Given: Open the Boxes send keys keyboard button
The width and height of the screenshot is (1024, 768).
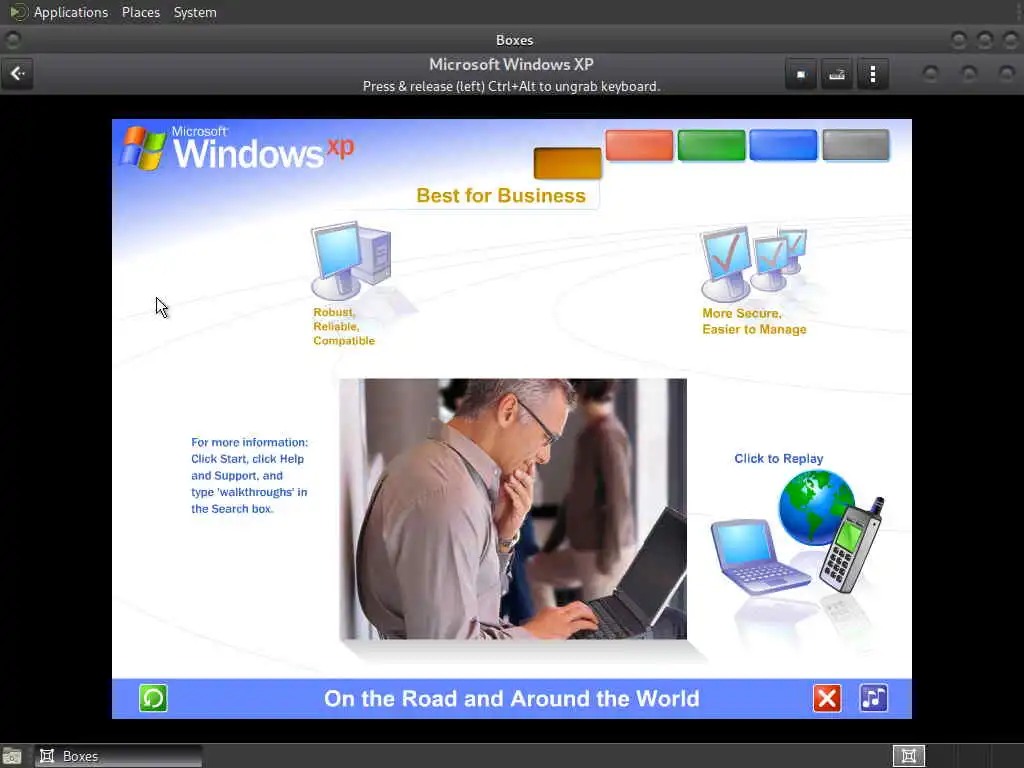Looking at the screenshot, I should [837, 74].
